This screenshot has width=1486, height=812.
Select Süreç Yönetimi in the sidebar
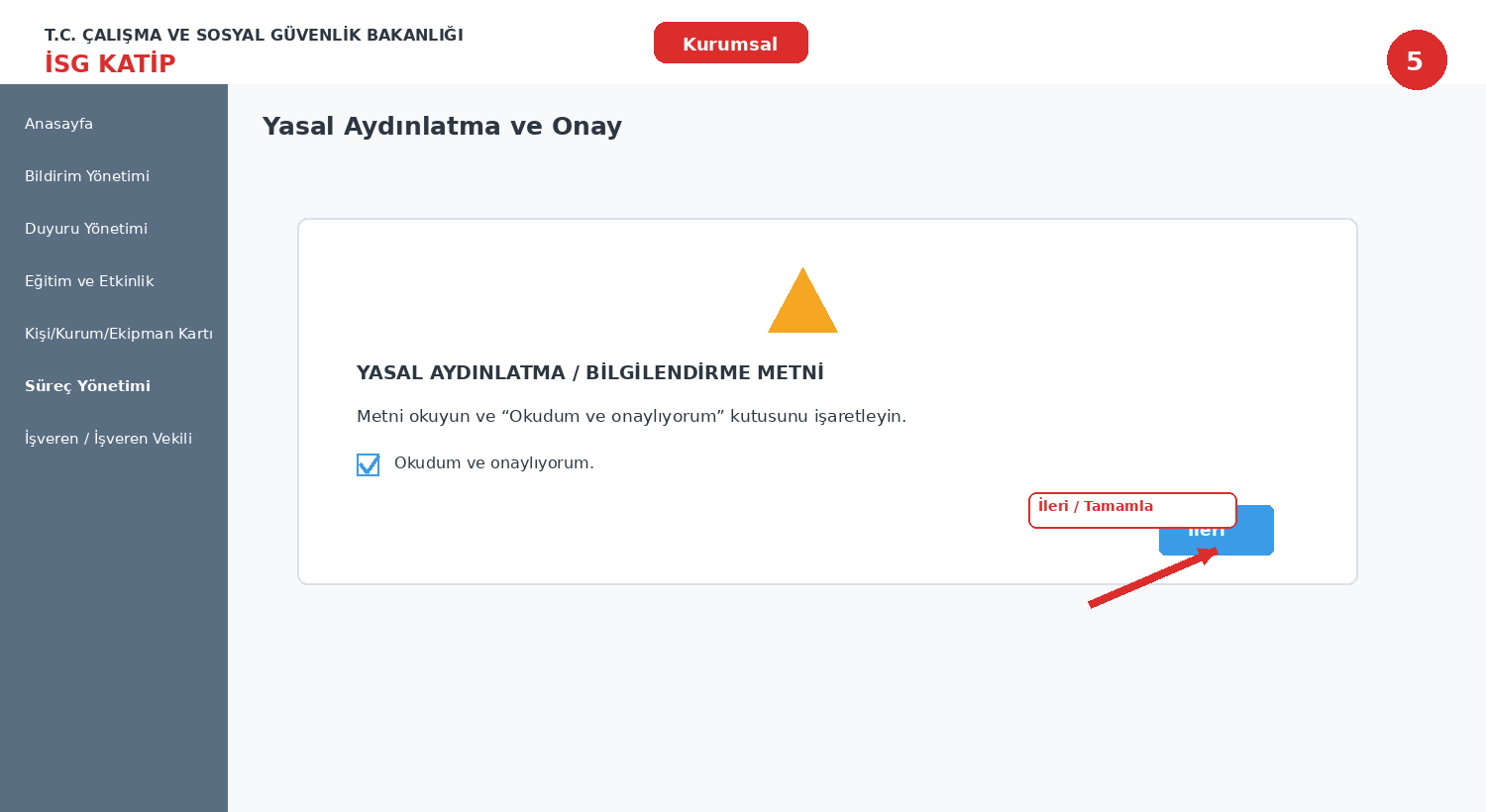click(x=88, y=386)
